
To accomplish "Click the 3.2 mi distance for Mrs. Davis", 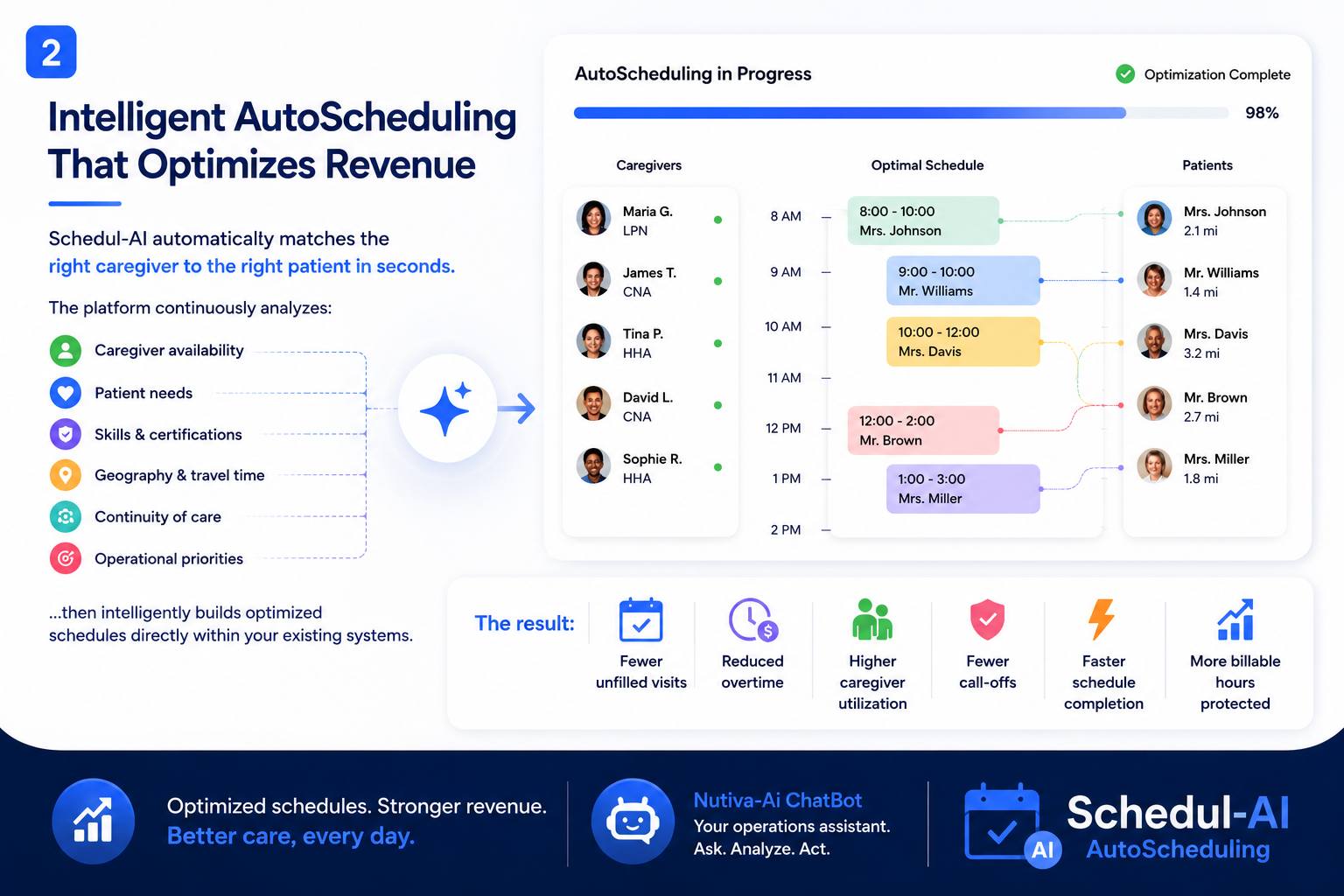I will (x=1201, y=353).
